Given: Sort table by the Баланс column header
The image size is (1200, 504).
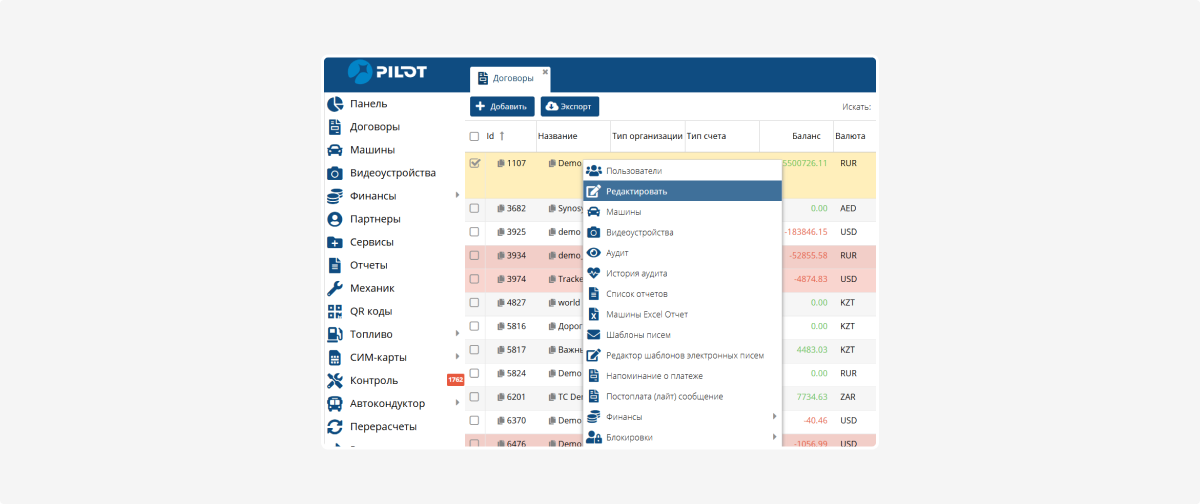Looking at the screenshot, I should (x=806, y=136).
